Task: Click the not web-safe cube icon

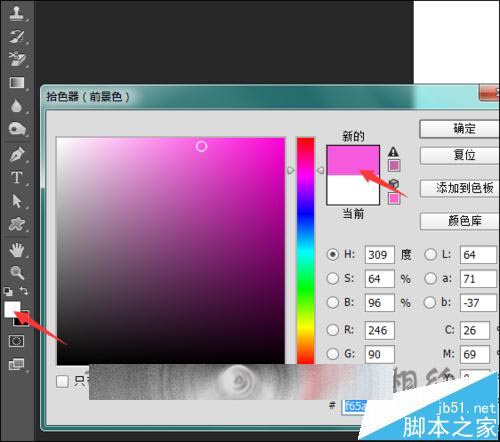Action: tap(394, 184)
